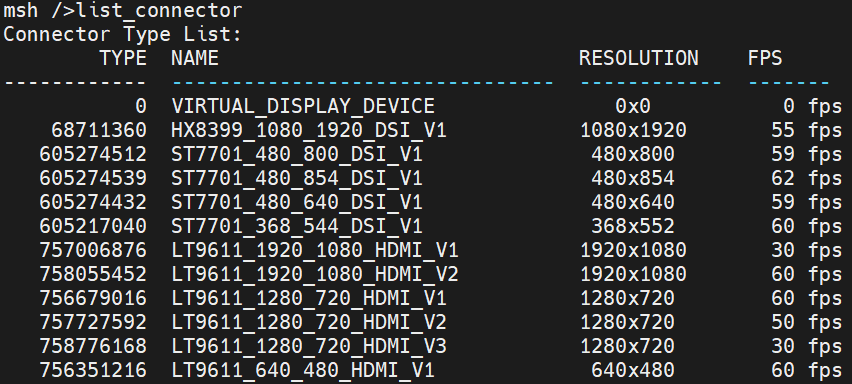This screenshot has width=852, height=384.
Task: Select type number 605274539
Action: coord(93,178)
